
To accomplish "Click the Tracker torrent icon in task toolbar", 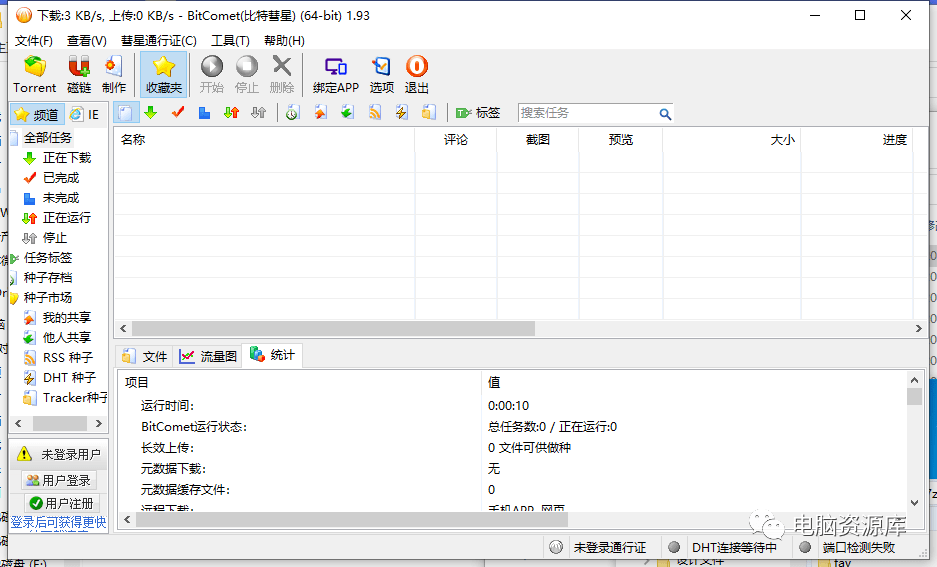I will [428, 112].
